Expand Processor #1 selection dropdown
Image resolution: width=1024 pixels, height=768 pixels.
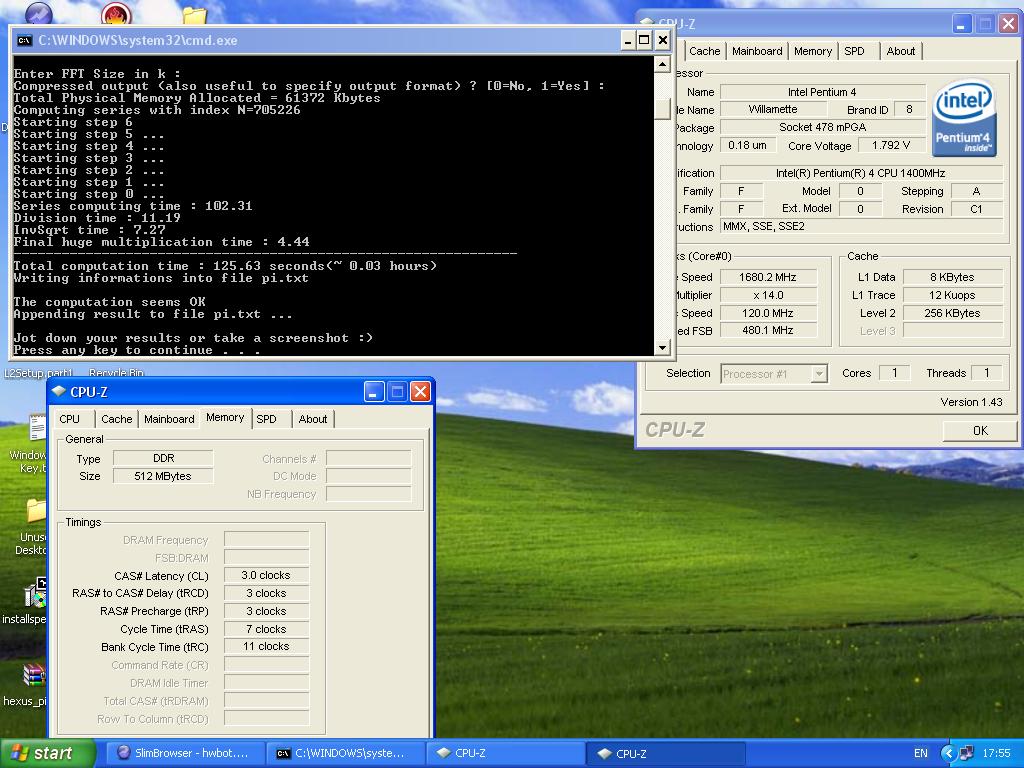tap(819, 374)
